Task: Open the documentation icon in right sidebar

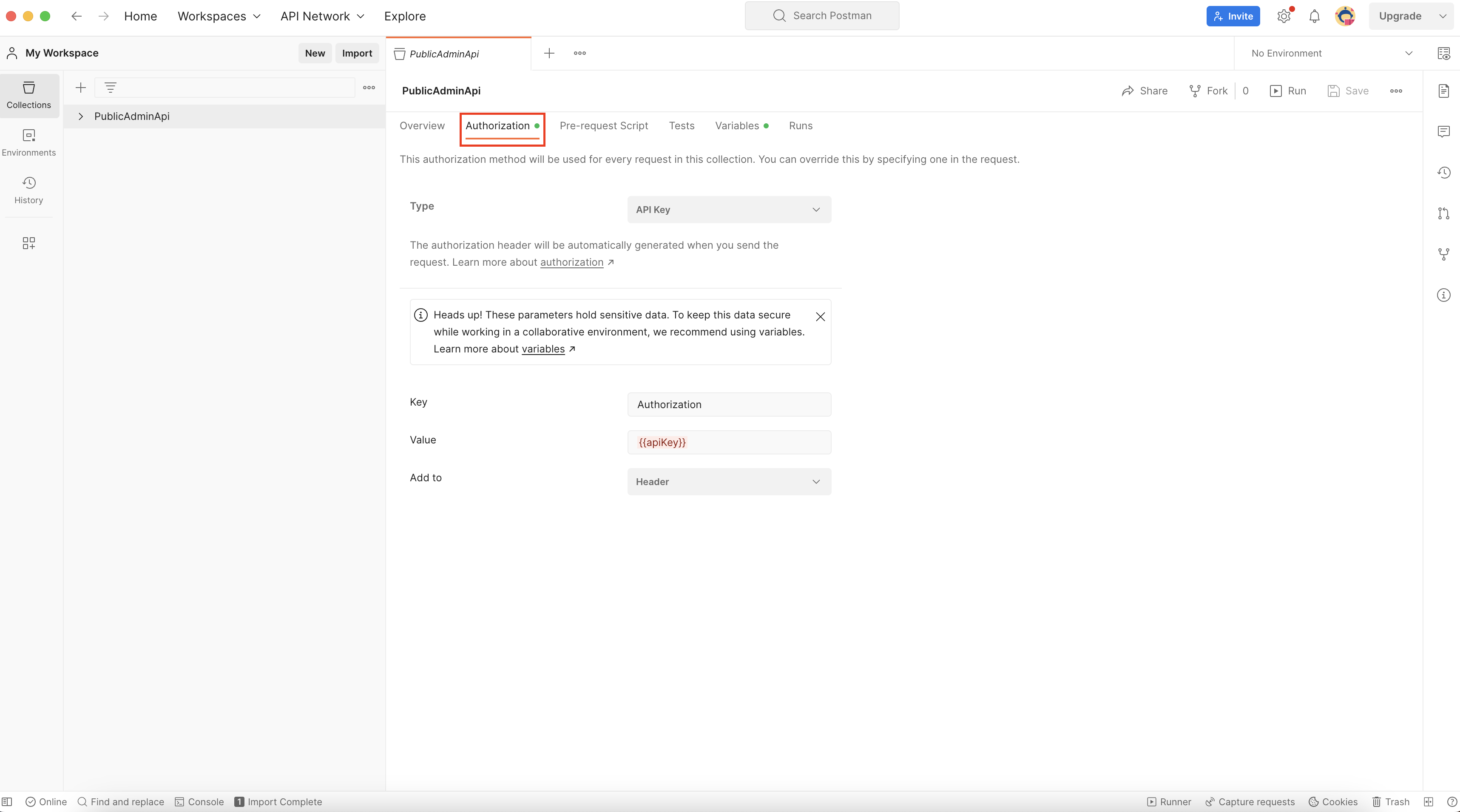Action: (1443, 91)
